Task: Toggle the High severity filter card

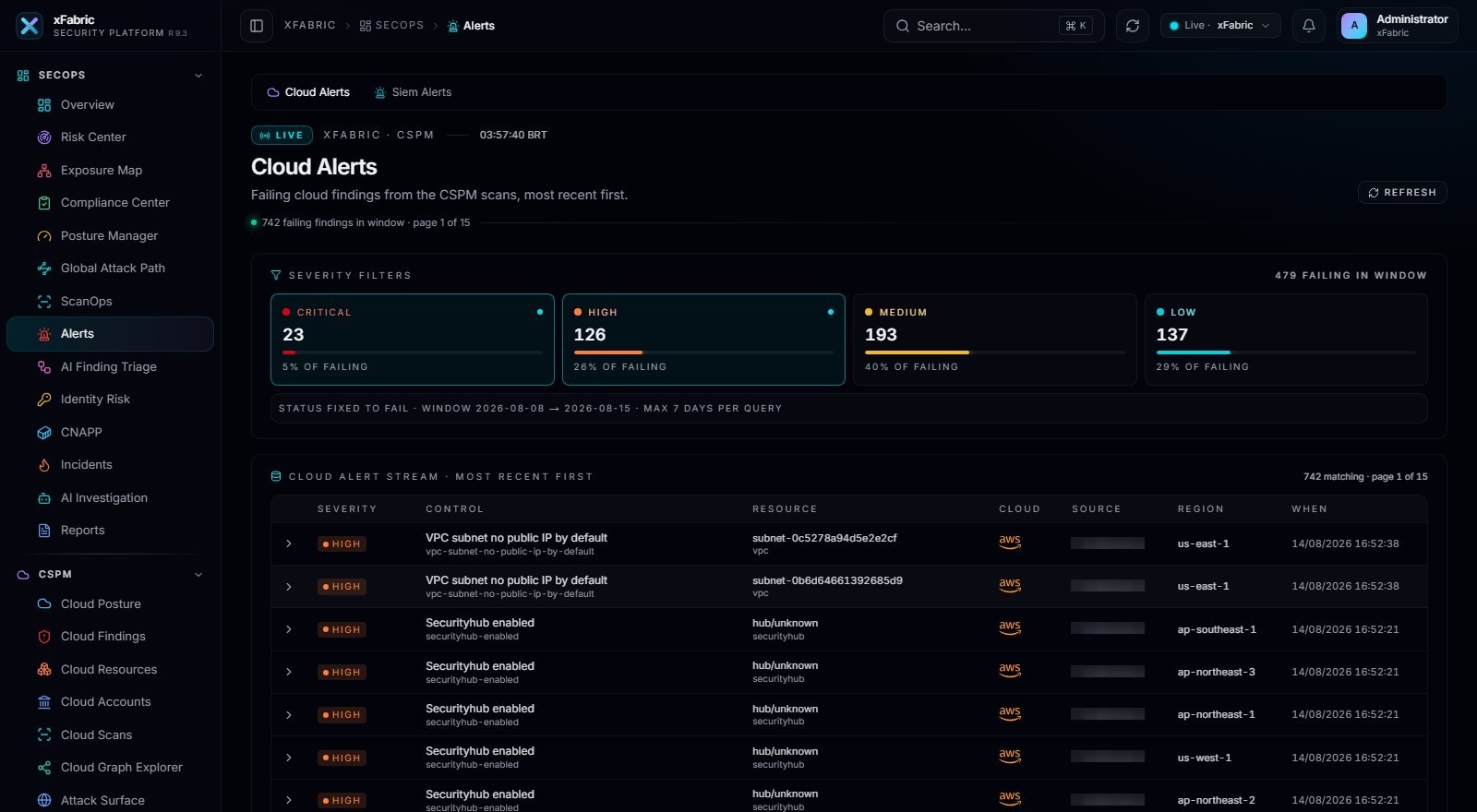Action: pos(703,340)
